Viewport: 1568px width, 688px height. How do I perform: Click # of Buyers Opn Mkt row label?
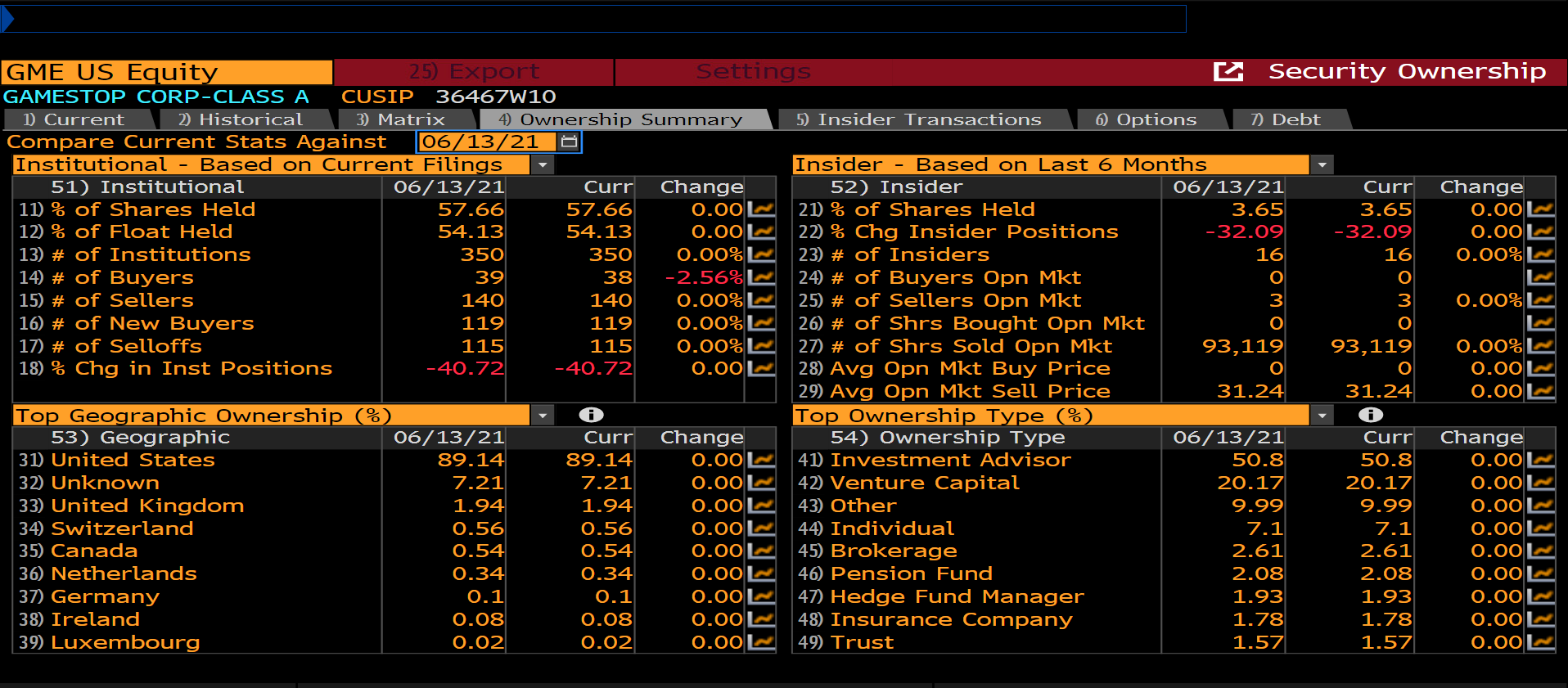956,278
